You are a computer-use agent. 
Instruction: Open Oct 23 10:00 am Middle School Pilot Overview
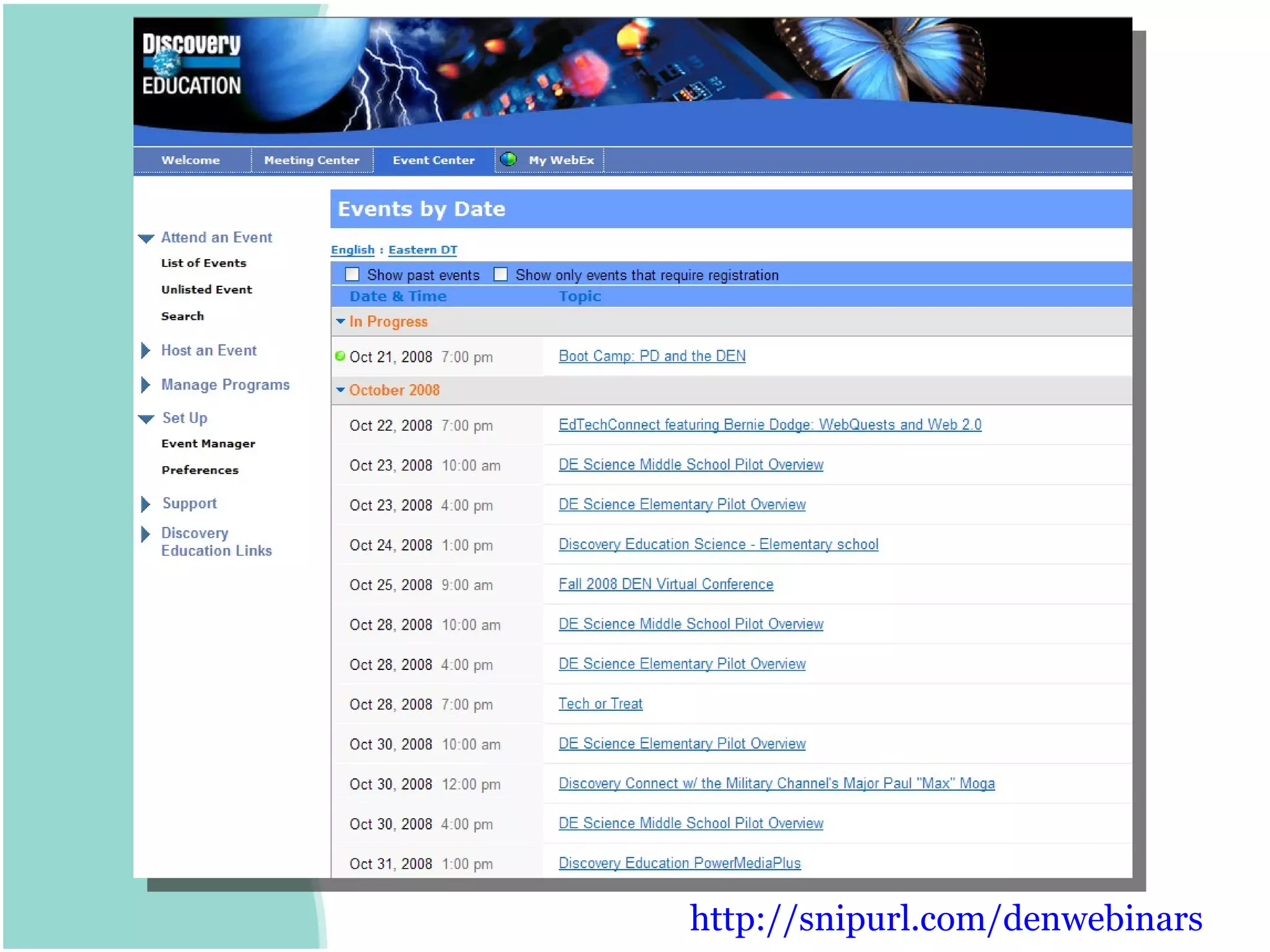(691, 465)
